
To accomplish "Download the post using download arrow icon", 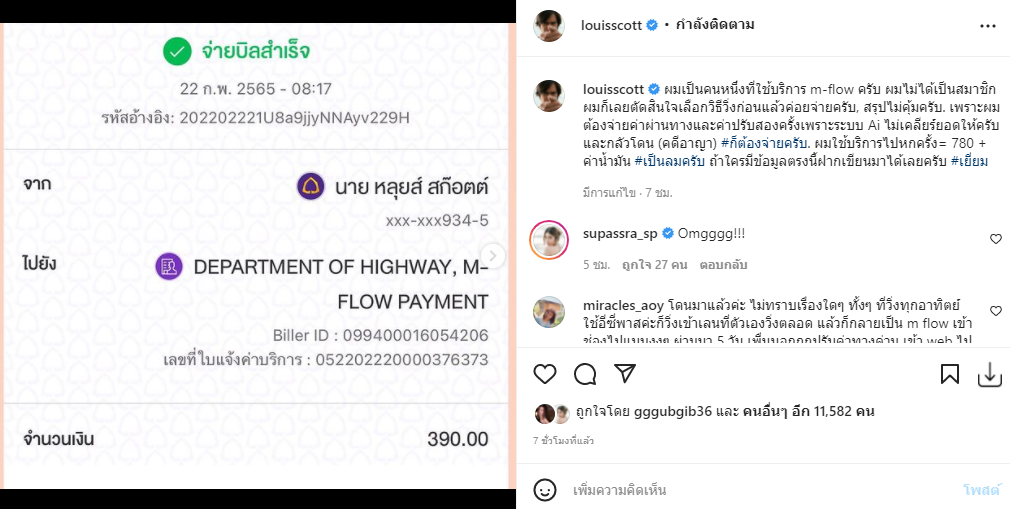I will (990, 374).
